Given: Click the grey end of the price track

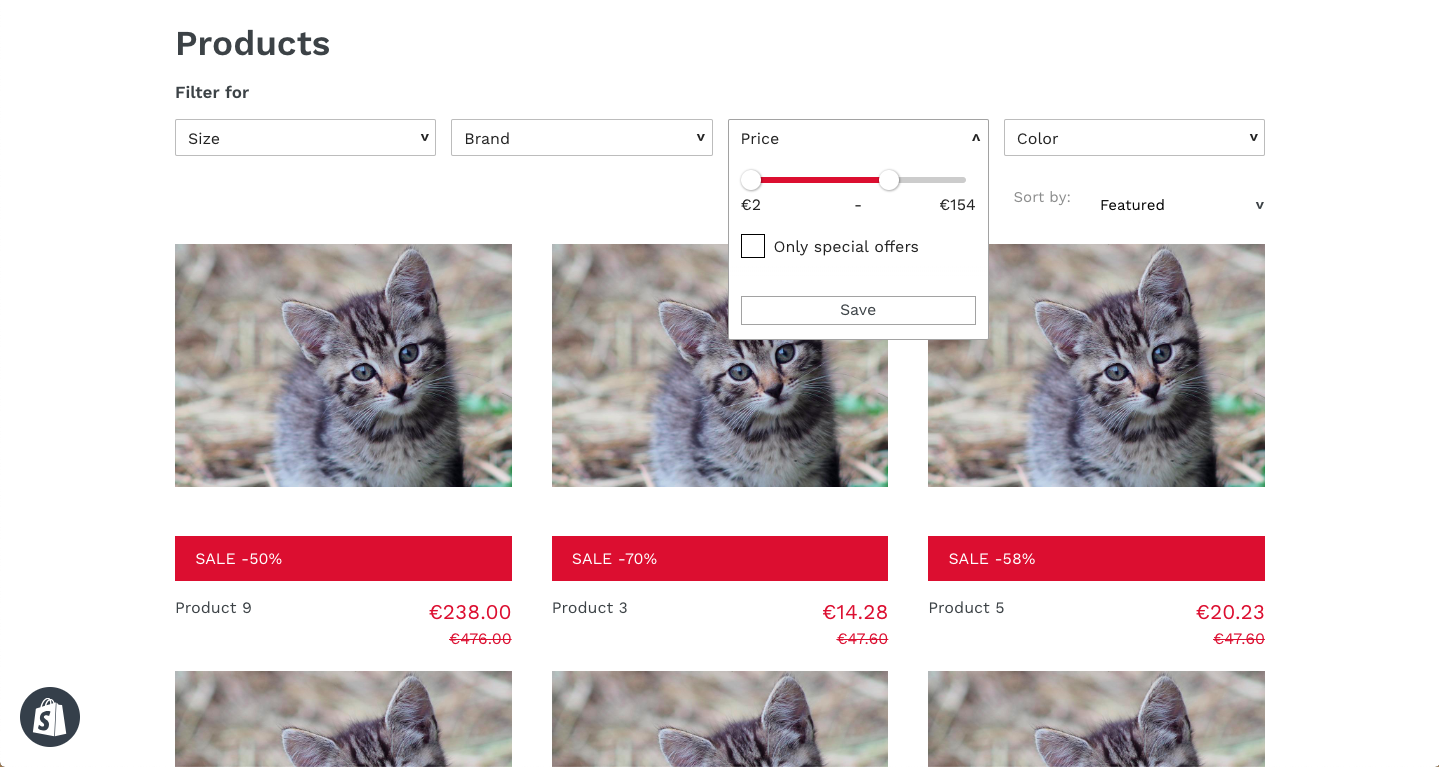Looking at the screenshot, I should (x=933, y=180).
